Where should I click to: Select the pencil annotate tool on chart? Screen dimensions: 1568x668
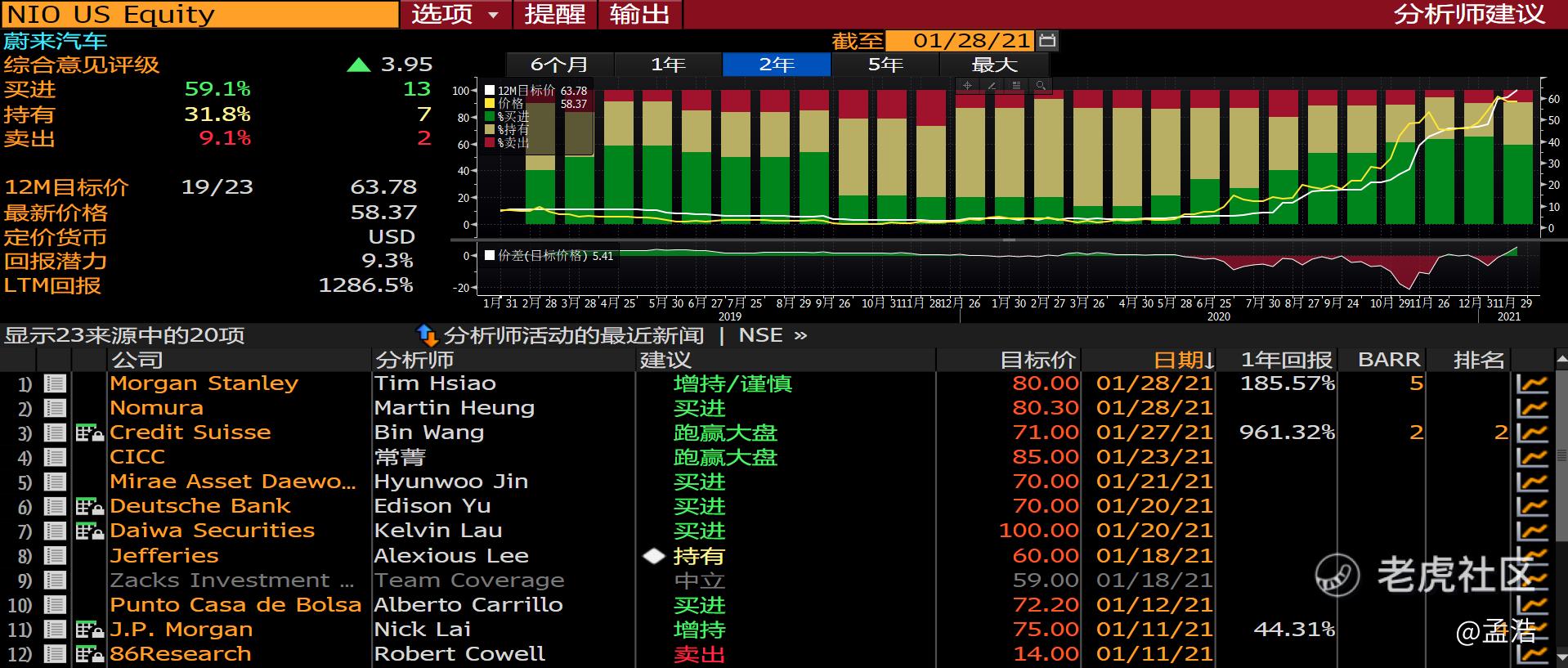click(x=992, y=85)
